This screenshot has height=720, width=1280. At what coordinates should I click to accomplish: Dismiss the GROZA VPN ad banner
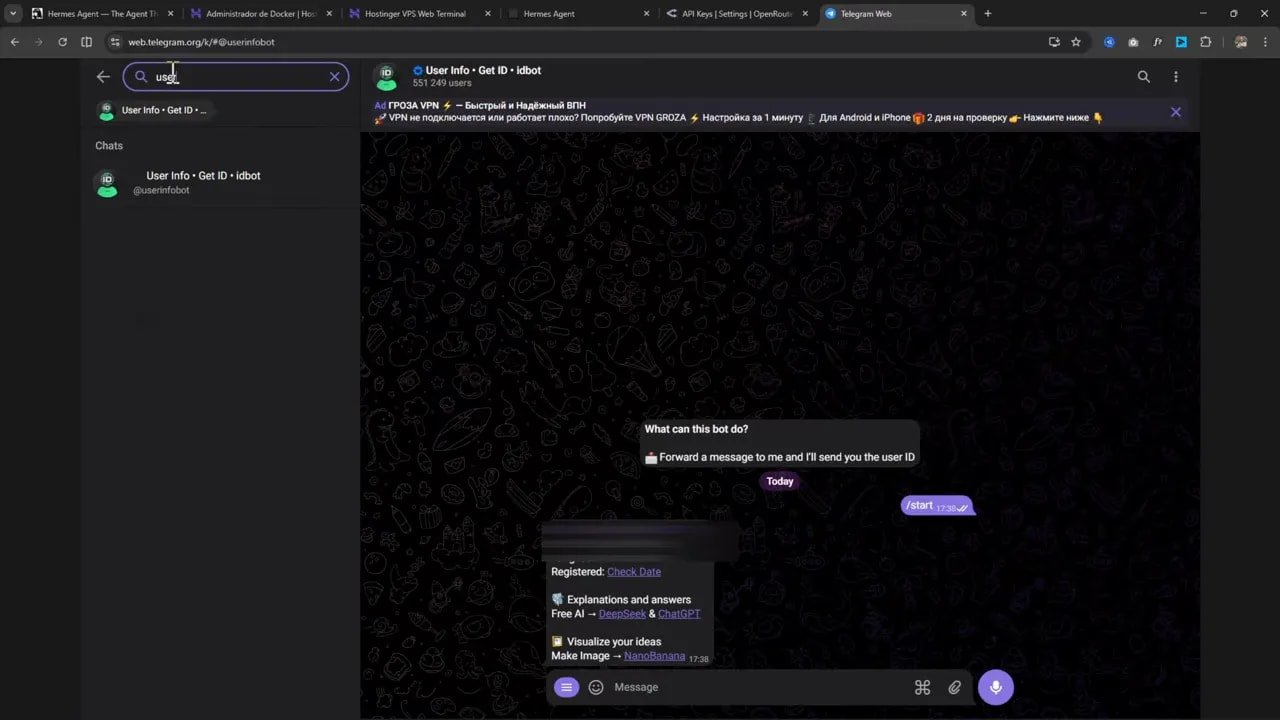tap(1175, 112)
